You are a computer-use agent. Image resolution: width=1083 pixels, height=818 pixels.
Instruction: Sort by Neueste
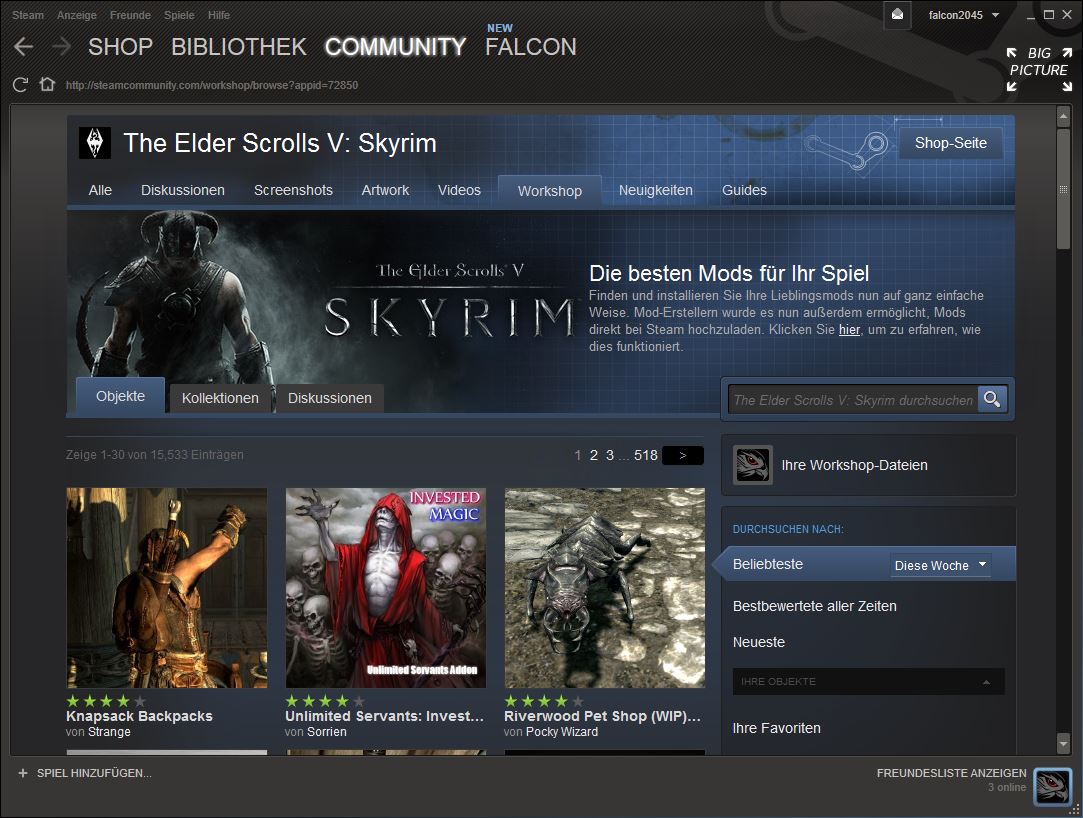[758, 642]
